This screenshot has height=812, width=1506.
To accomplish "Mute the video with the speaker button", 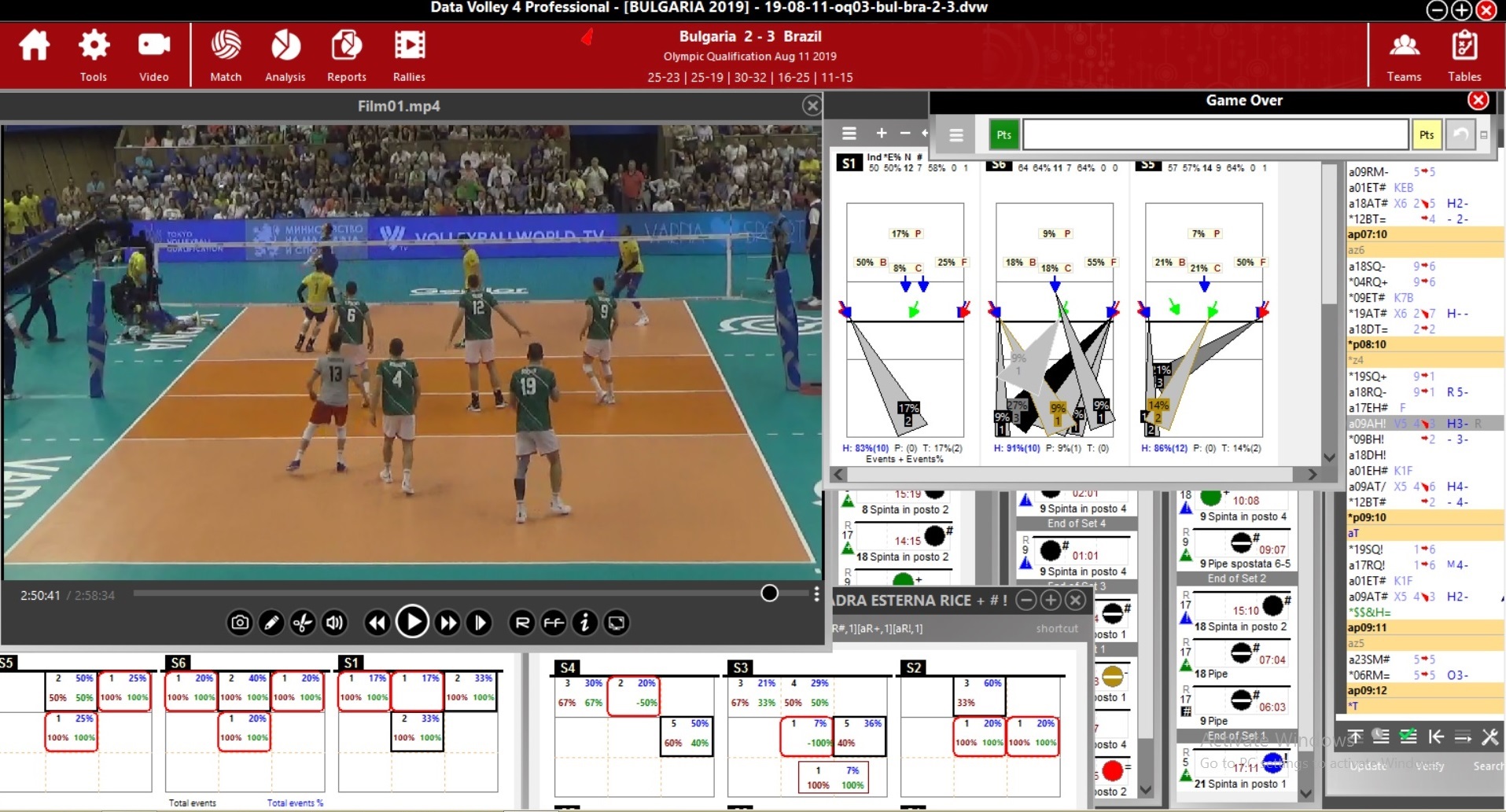I will (x=335, y=623).
